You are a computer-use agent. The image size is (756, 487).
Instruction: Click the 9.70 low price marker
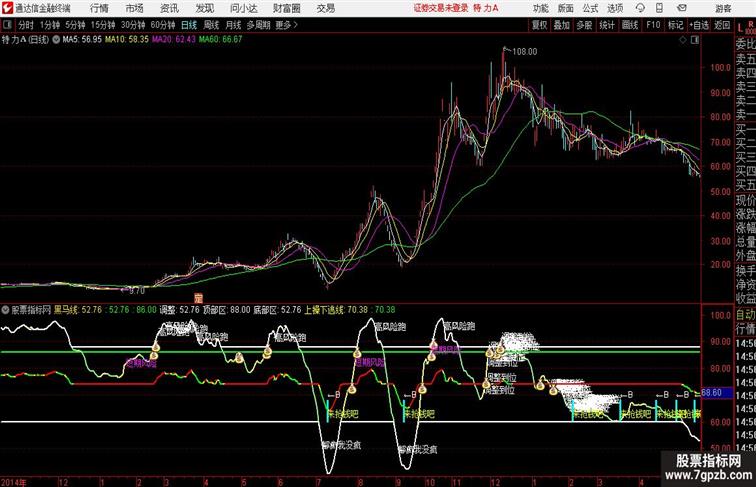tap(137, 291)
